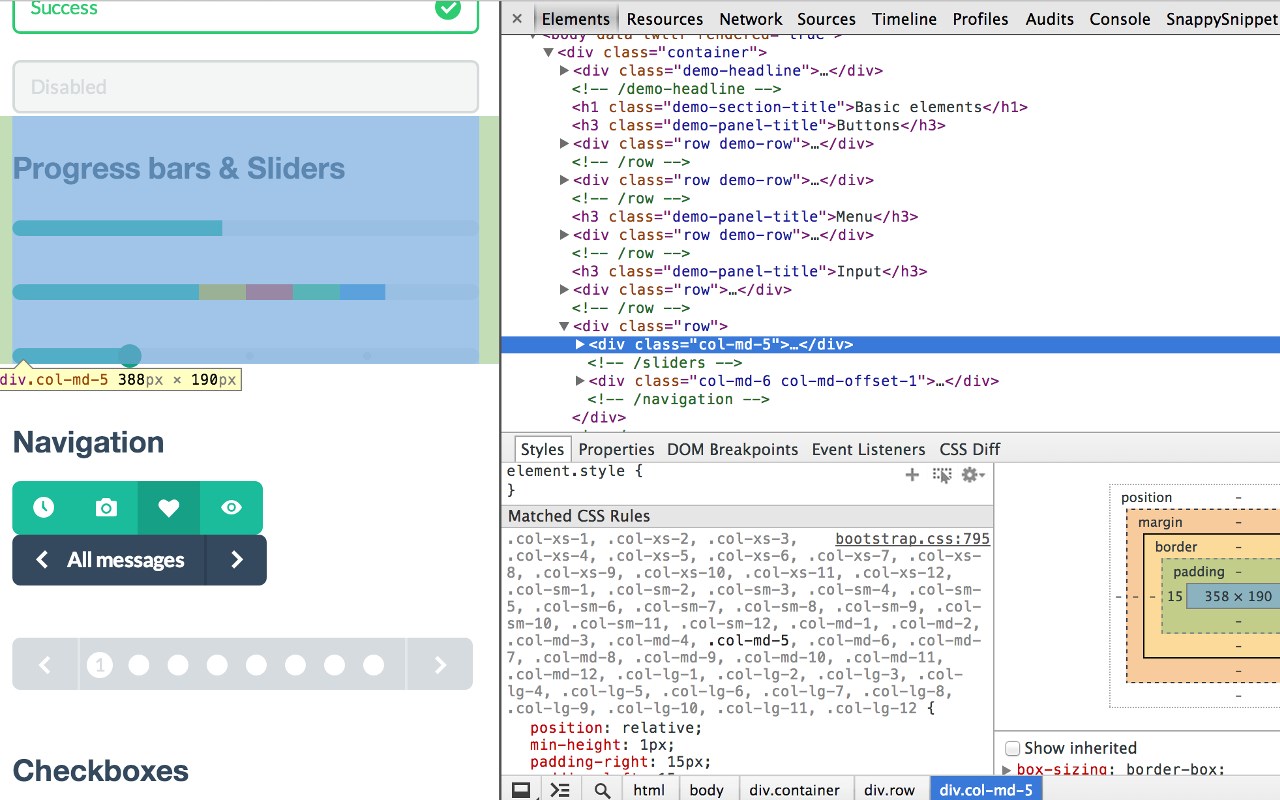The width and height of the screenshot is (1280, 800).
Task: Select the DOM Breakpoints sidebar tab
Action: click(733, 449)
